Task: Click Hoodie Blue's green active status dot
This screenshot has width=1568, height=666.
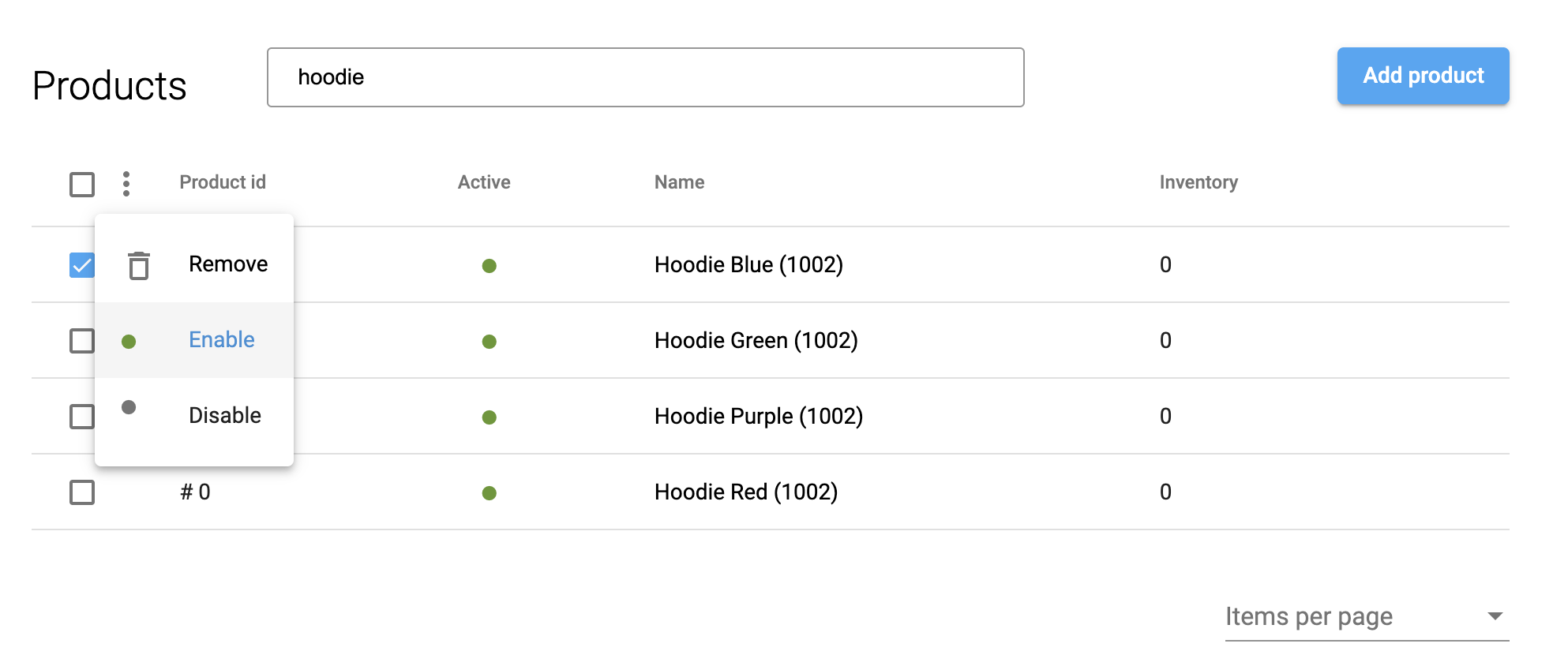Action: (489, 266)
